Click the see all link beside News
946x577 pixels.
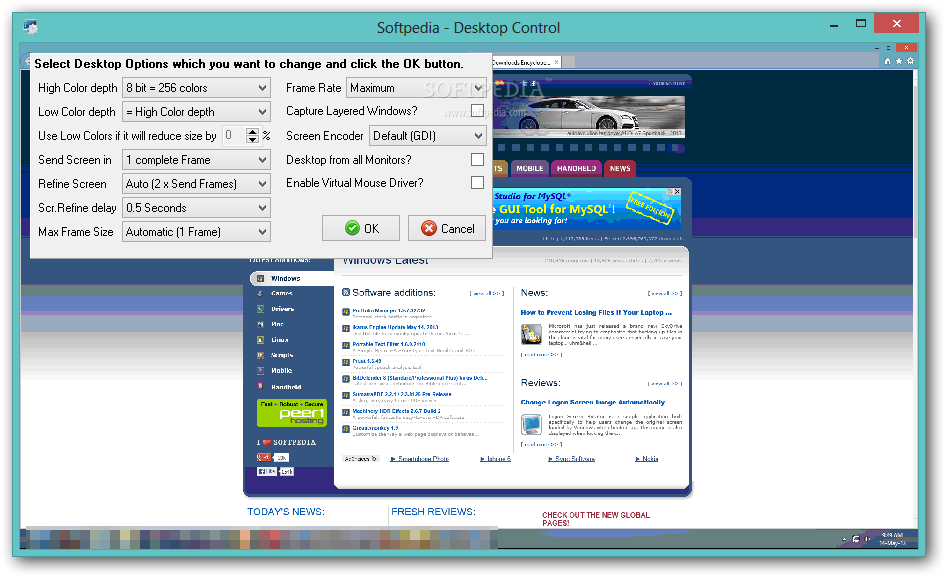point(664,293)
